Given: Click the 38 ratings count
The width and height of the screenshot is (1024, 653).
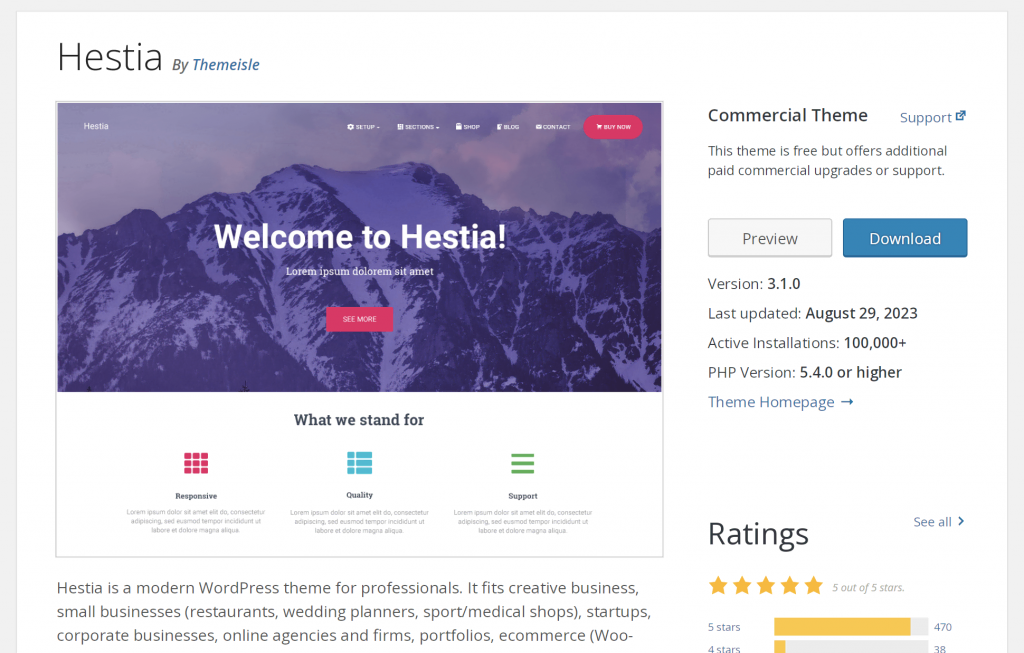Looking at the screenshot, I should [939, 648].
